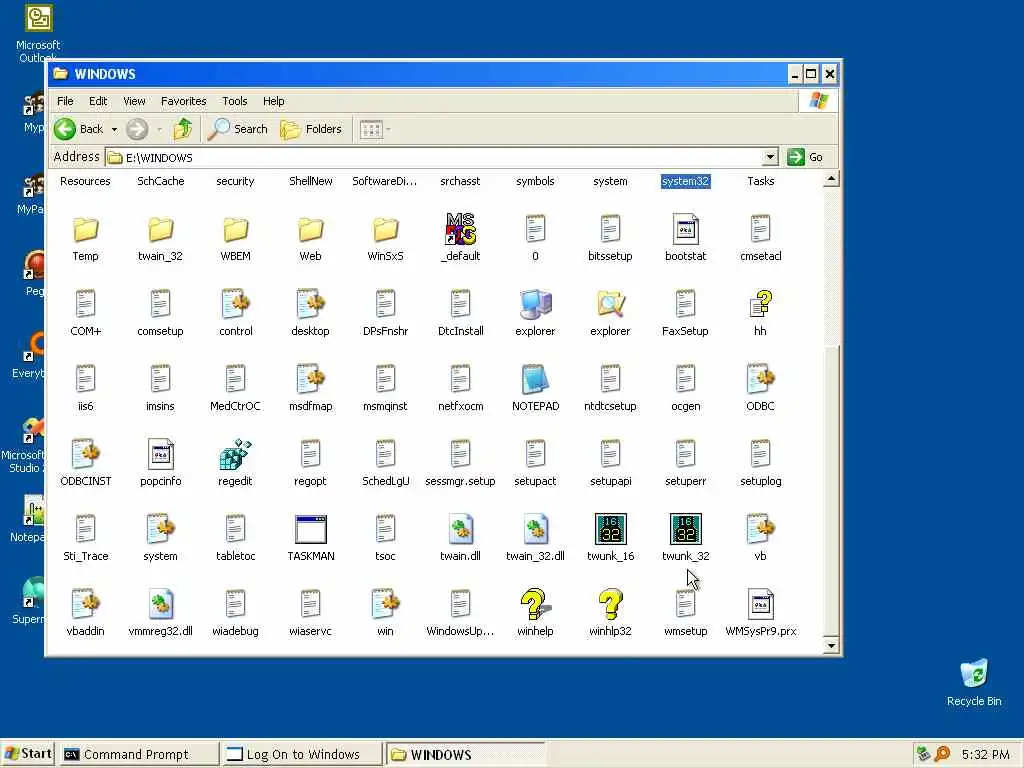Select the WinSxS folder icon
Screen dimensions: 1024x768
pos(385,229)
